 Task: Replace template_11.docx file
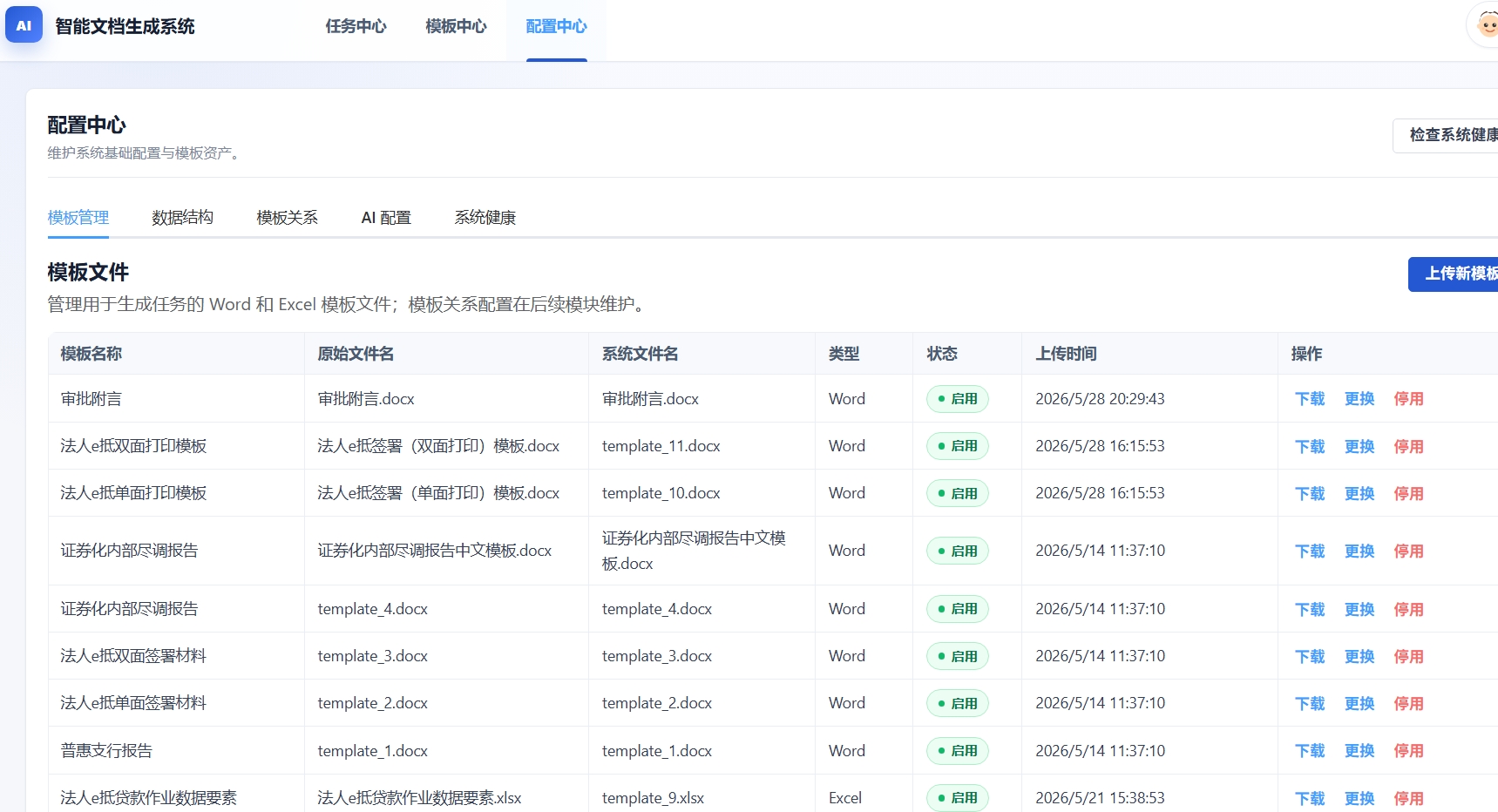click(1359, 446)
